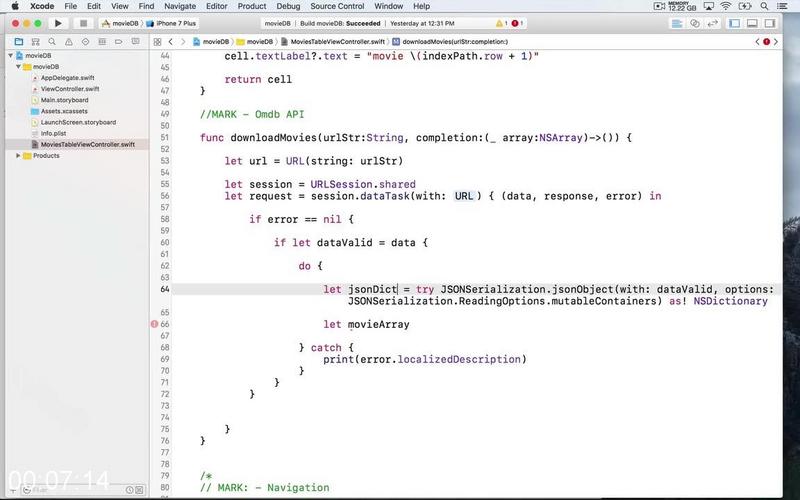Open Spotlight search in menu bar
800x500 pixels.
[764, 6]
